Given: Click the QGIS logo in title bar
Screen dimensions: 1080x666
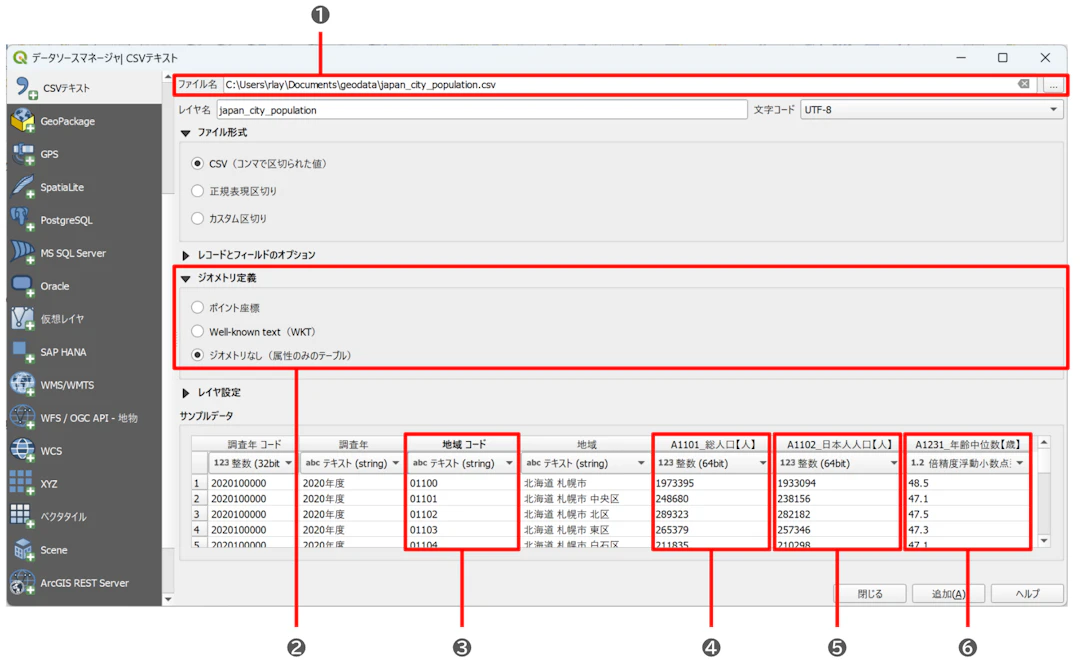Looking at the screenshot, I should click(20, 58).
